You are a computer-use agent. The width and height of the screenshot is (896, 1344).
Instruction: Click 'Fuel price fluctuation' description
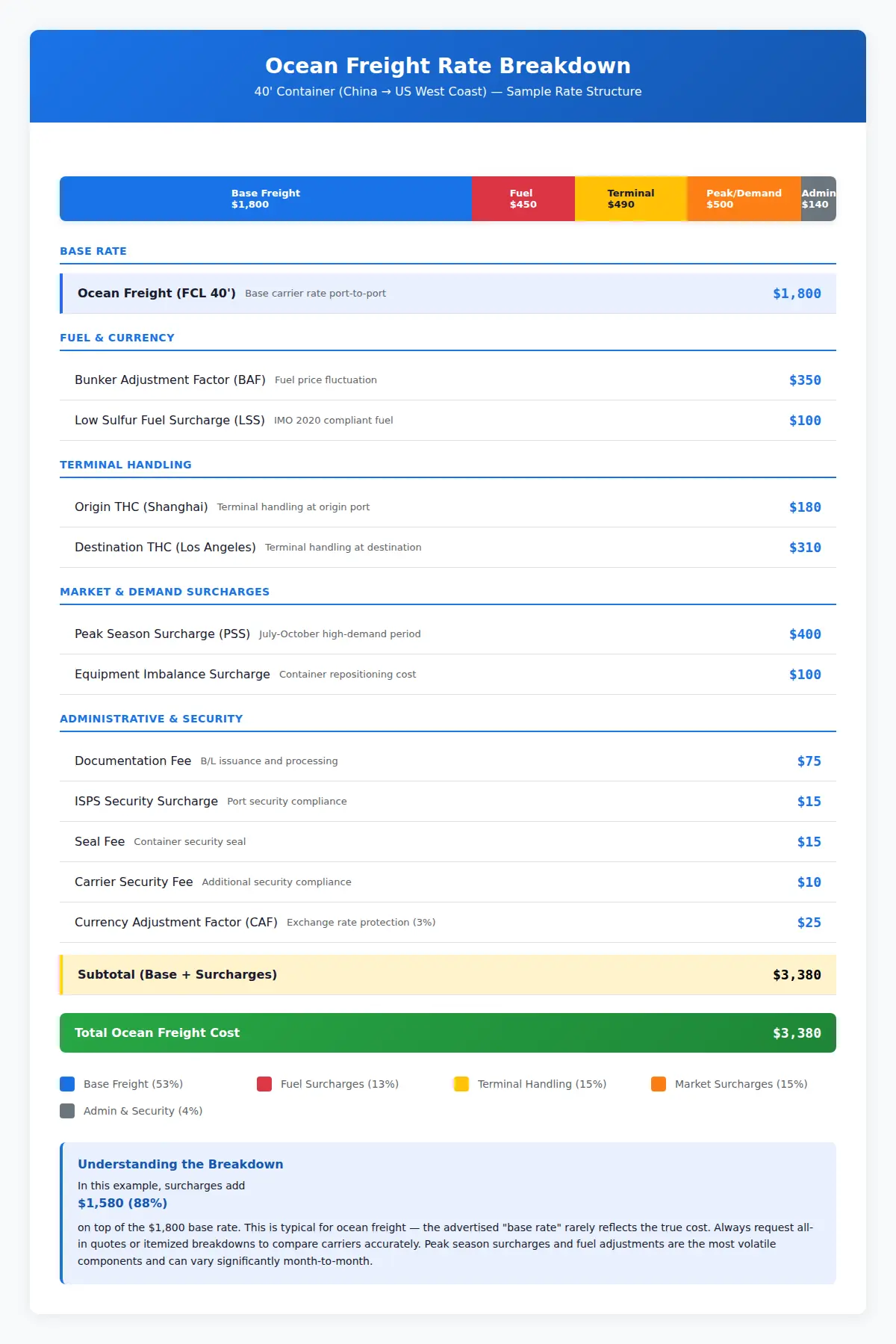click(x=326, y=380)
